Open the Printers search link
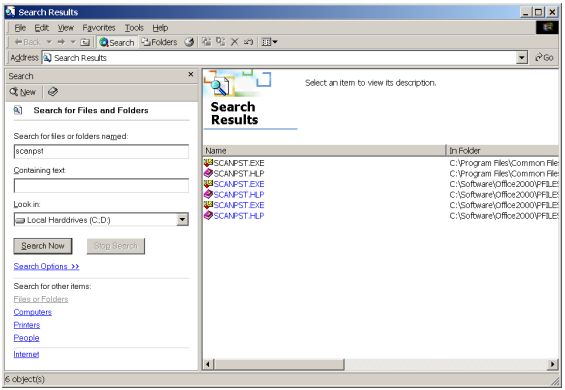This screenshot has height=390, width=565. [x=27, y=325]
